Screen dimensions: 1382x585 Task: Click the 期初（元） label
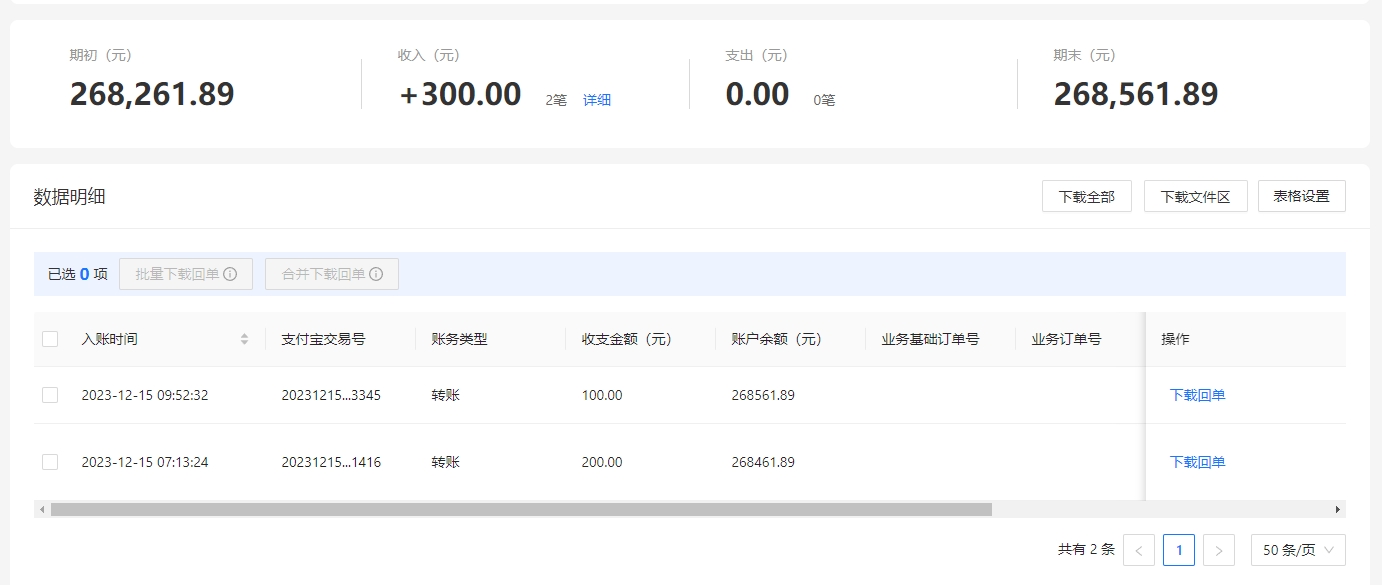[101, 56]
